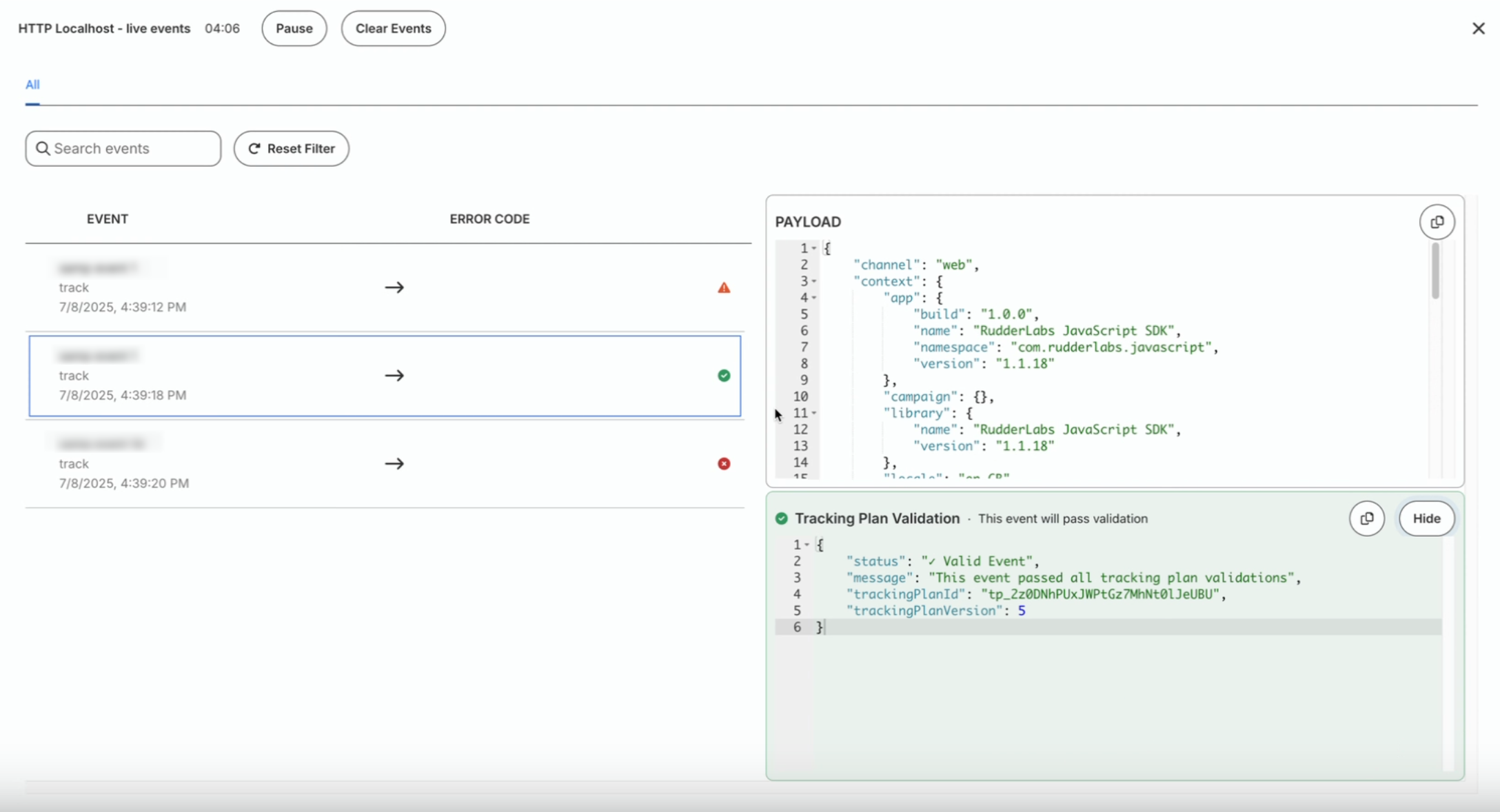Hide the Tracking Plan Validation panel
The image size is (1500, 812).
[x=1426, y=518]
